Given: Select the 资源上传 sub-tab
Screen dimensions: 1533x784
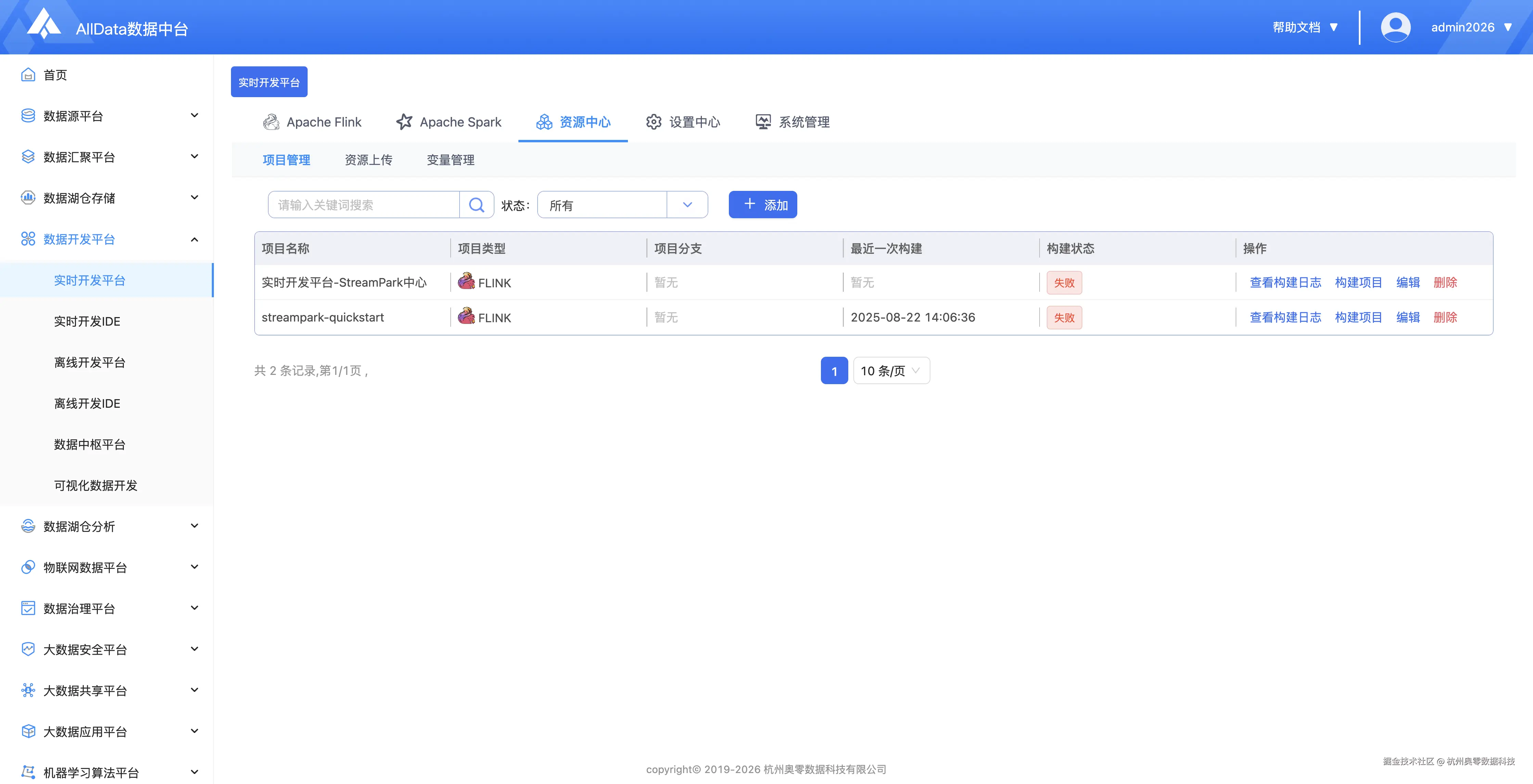Looking at the screenshot, I should [369, 159].
